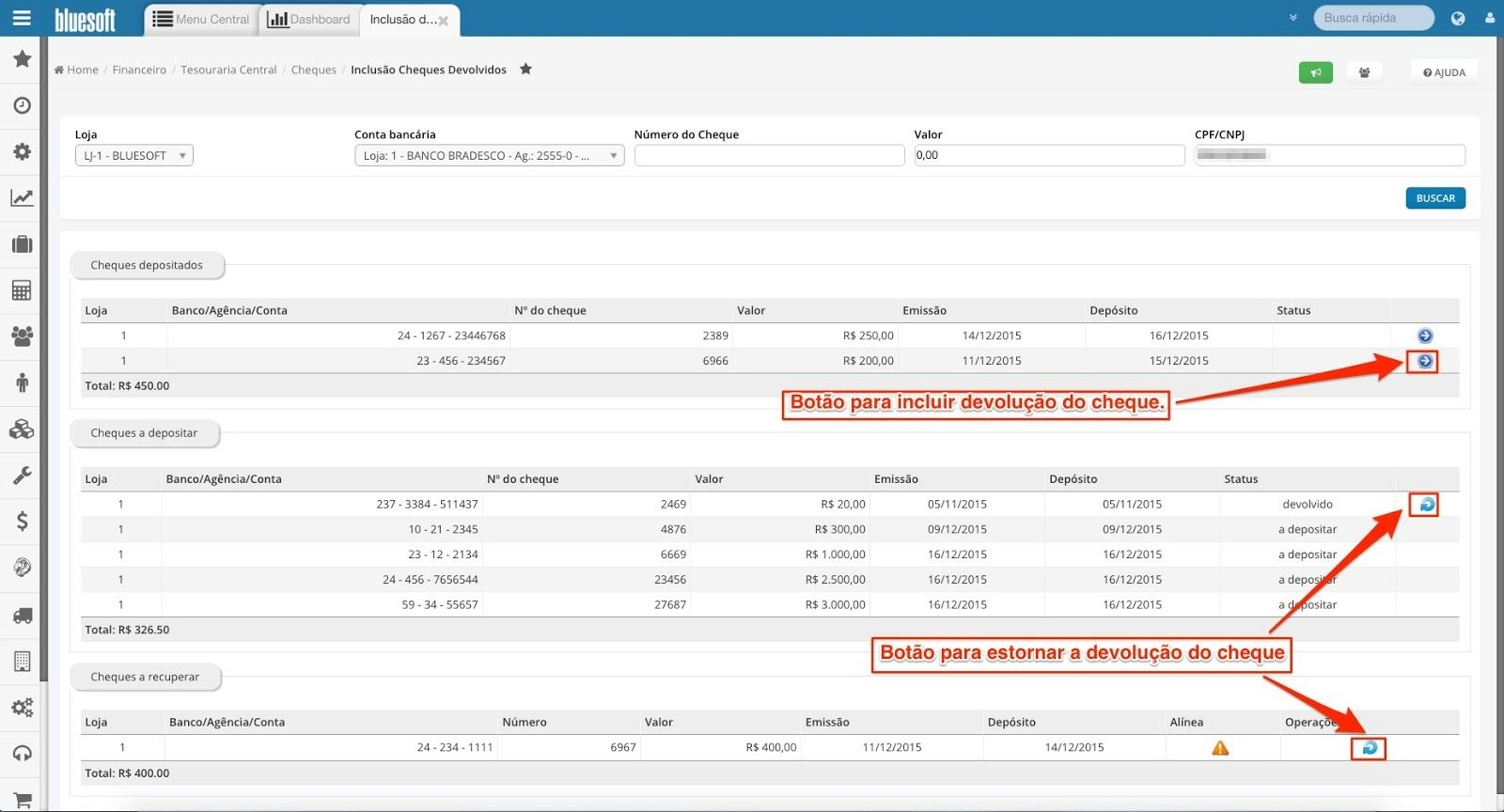
Task: Click the globe icon in top bar
Action: click(1458, 18)
